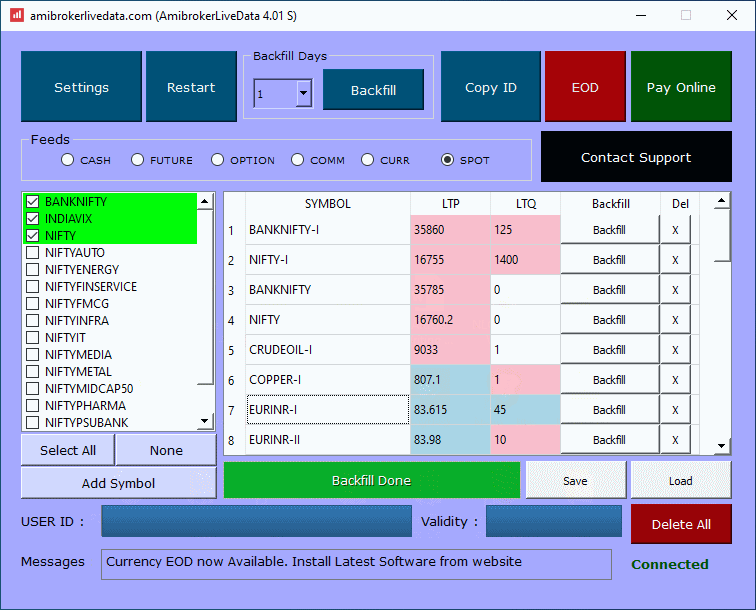Image resolution: width=756 pixels, height=610 pixels.
Task: Click Backfill for EURINR-II row
Action: [x=609, y=439]
